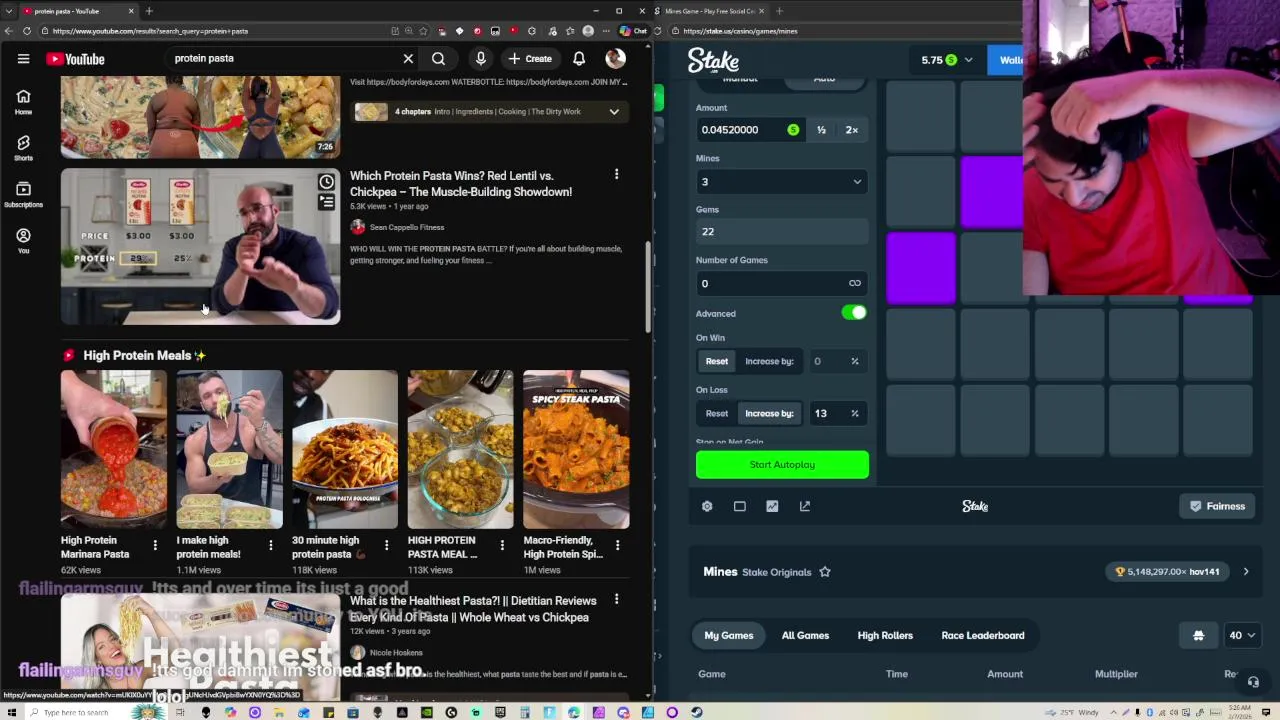1280x720 pixels.
Task: Open Stake game settings gear icon
Action: point(707,506)
